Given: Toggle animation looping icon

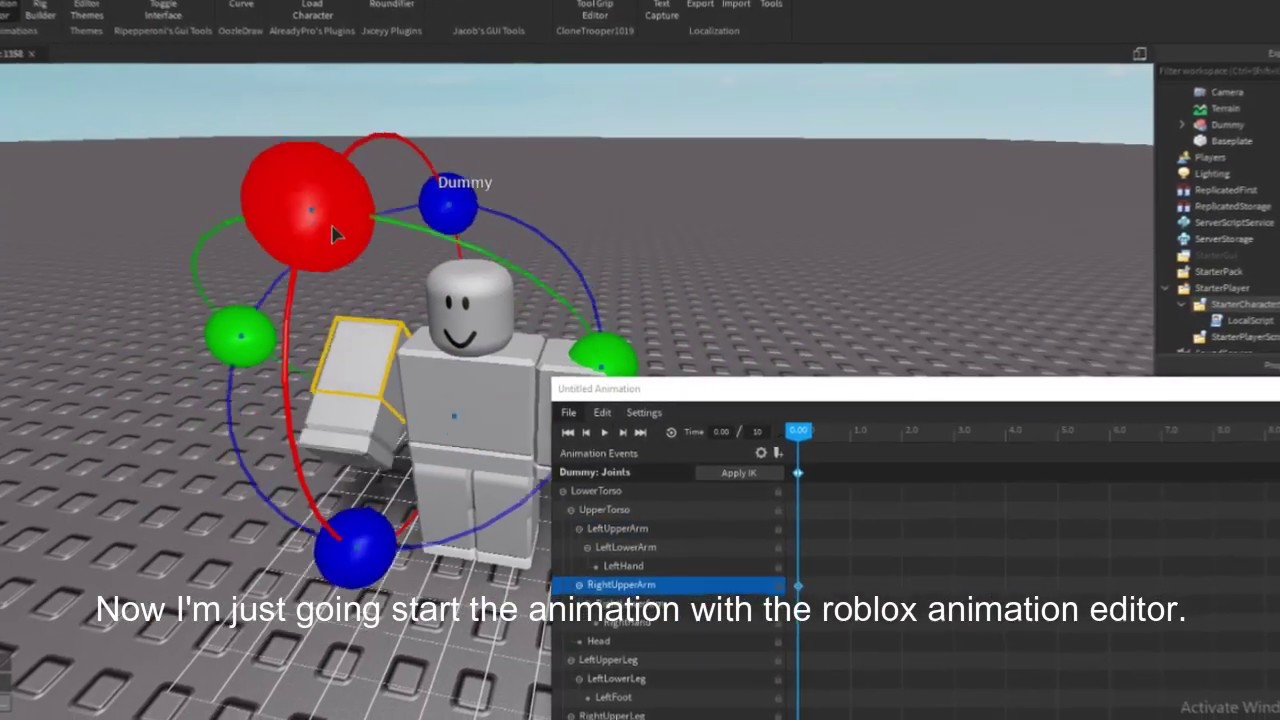Looking at the screenshot, I should [671, 432].
